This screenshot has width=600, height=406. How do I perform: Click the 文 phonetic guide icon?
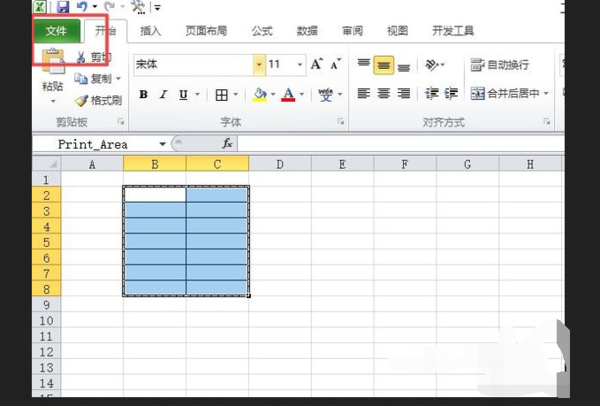pyautogui.click(x=326, y=94)
